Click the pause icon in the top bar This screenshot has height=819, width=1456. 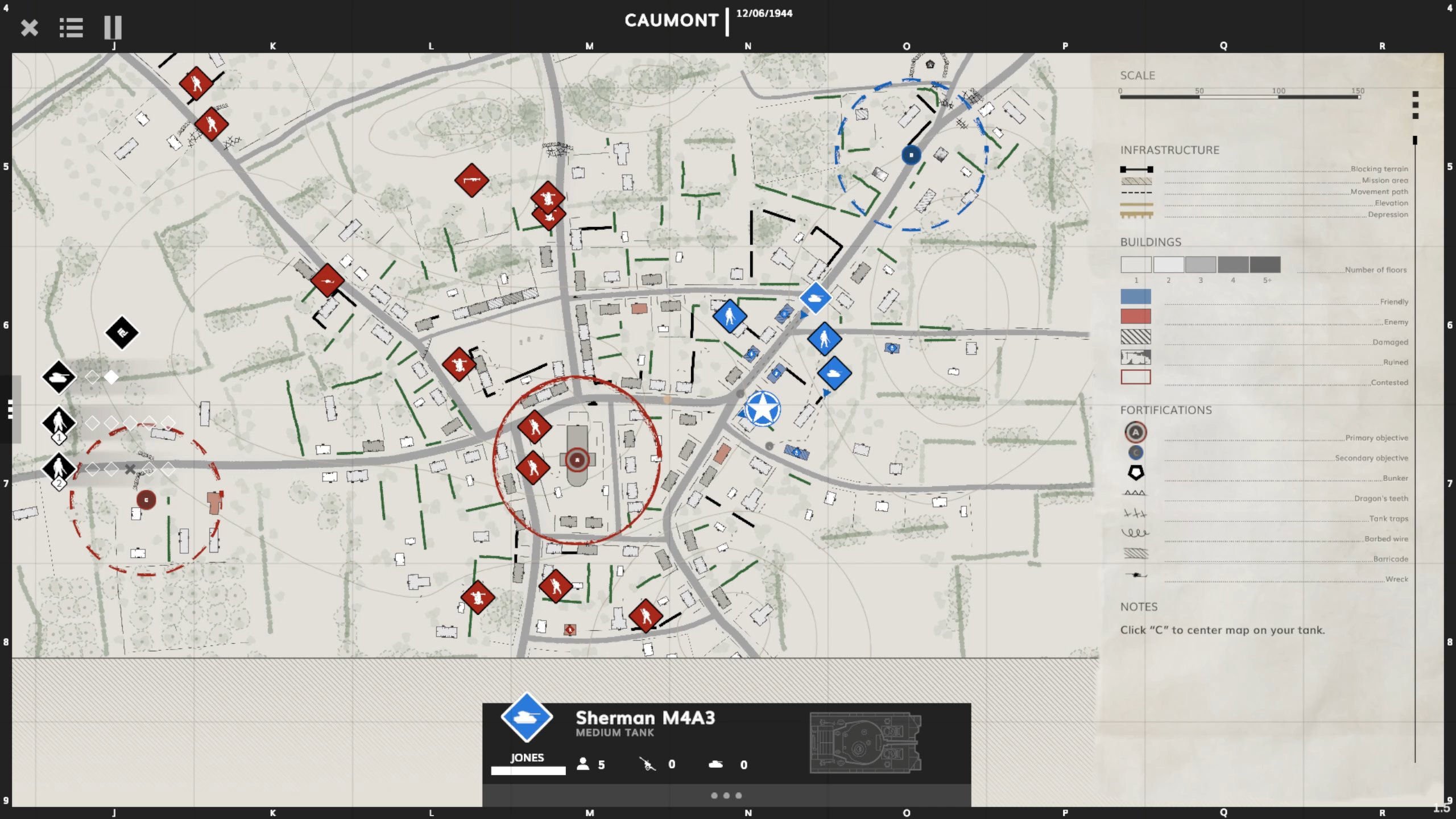tap(113, 27)
